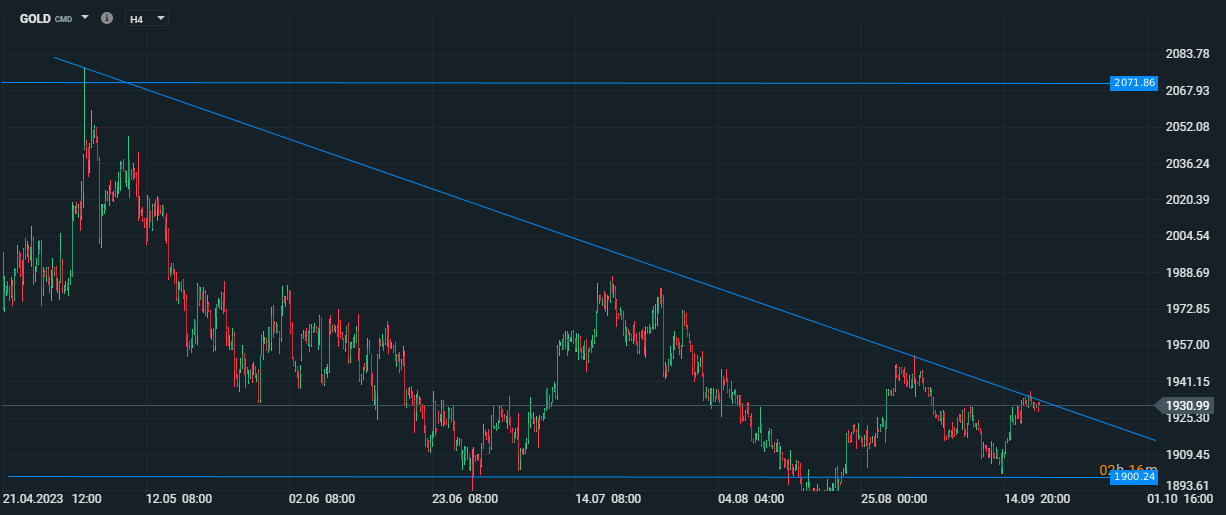Click the current price label 1930.99
This screenshot has width=1226, height=515.
click(1189, 405)
